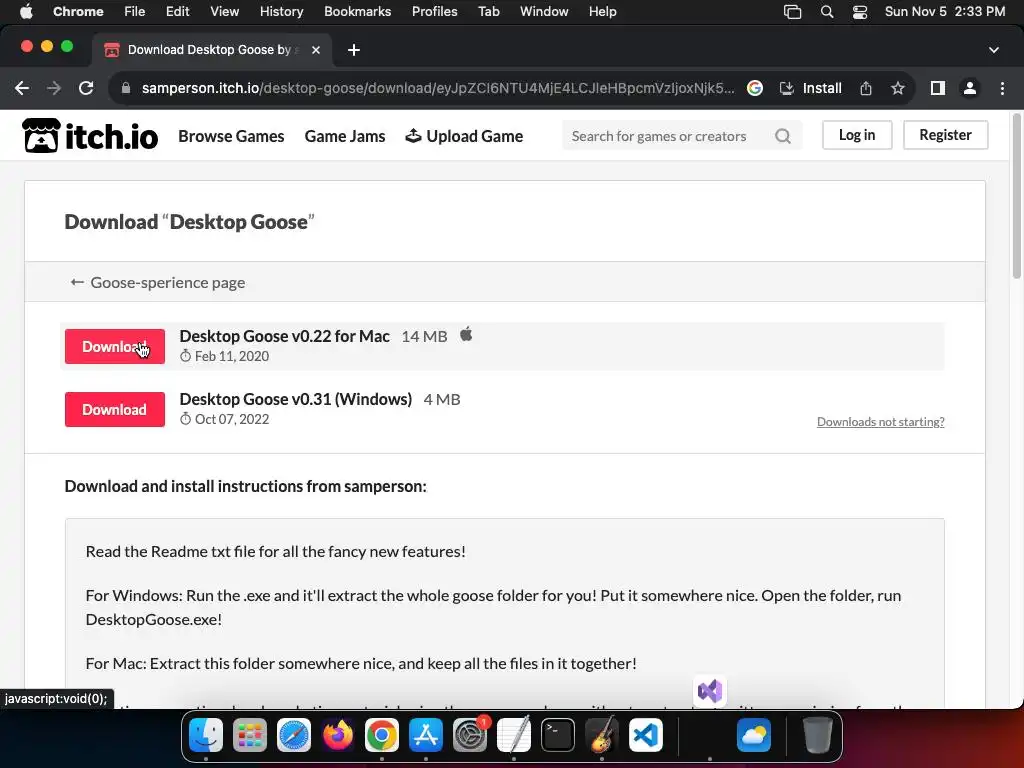Open Trash in the Dock

(x=817, y=735)
